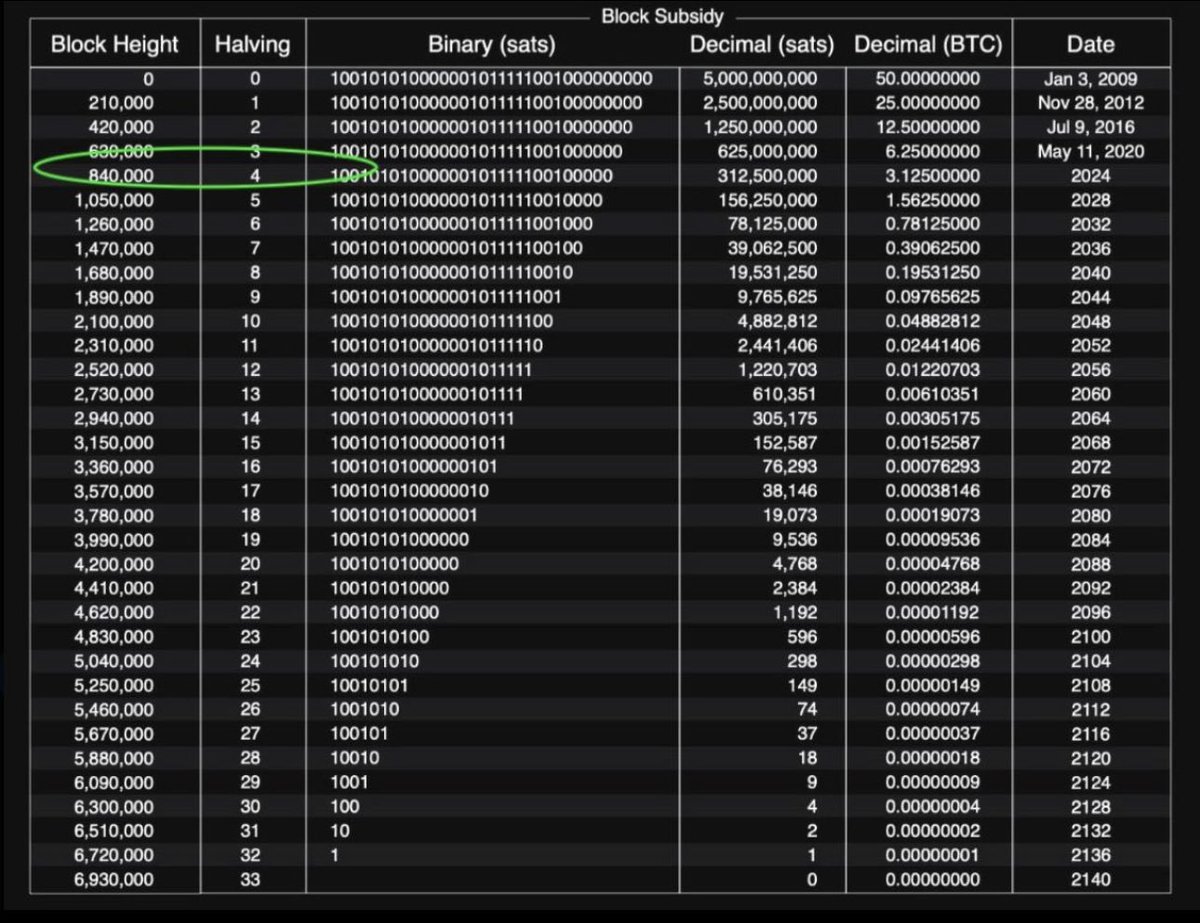
Task: Select block height 4,200,000 cell
Action: [x=114, y=565]
